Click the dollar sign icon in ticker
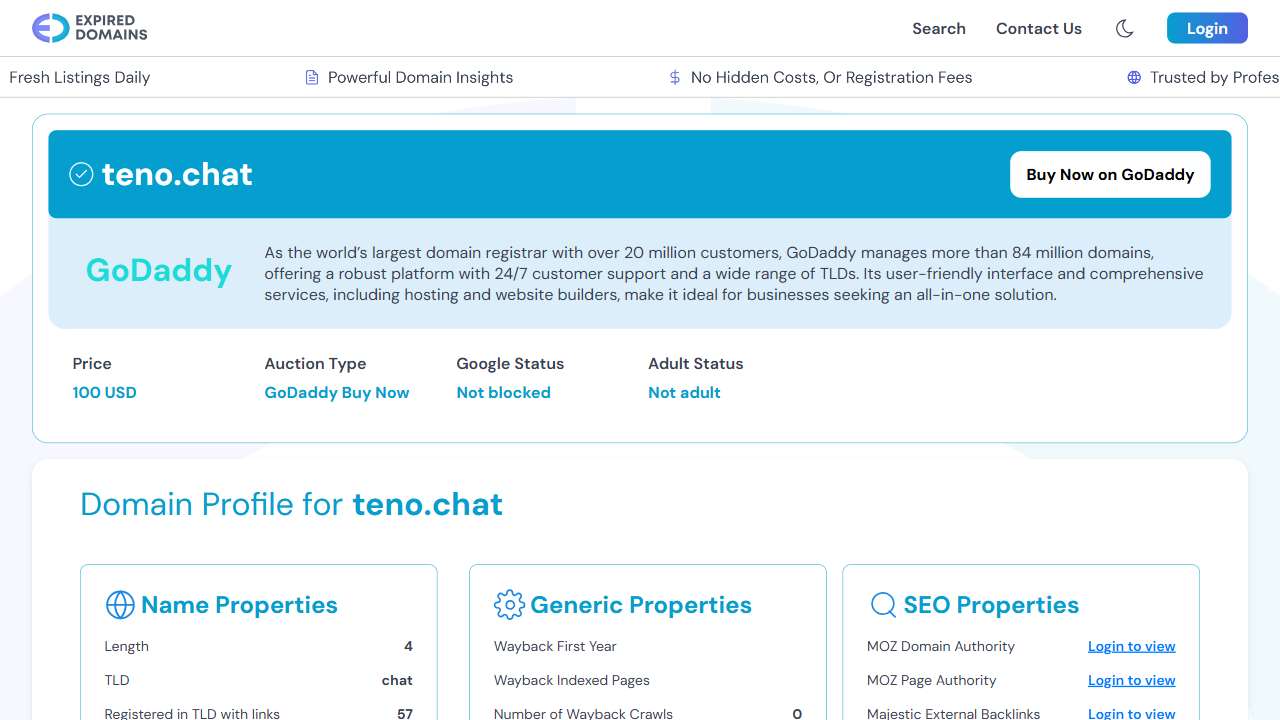 click(675, 78)
